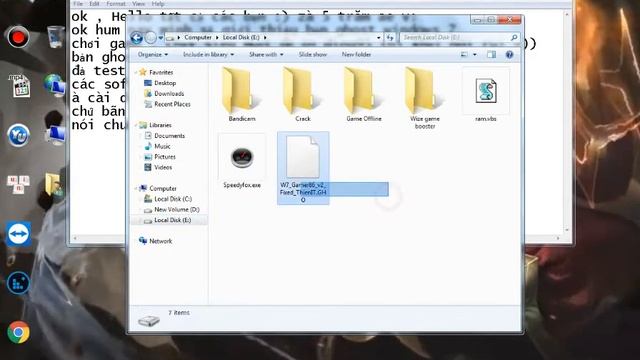640x360 pixels.
Task: Open Notepad File menu
Action: click(78, 4)
